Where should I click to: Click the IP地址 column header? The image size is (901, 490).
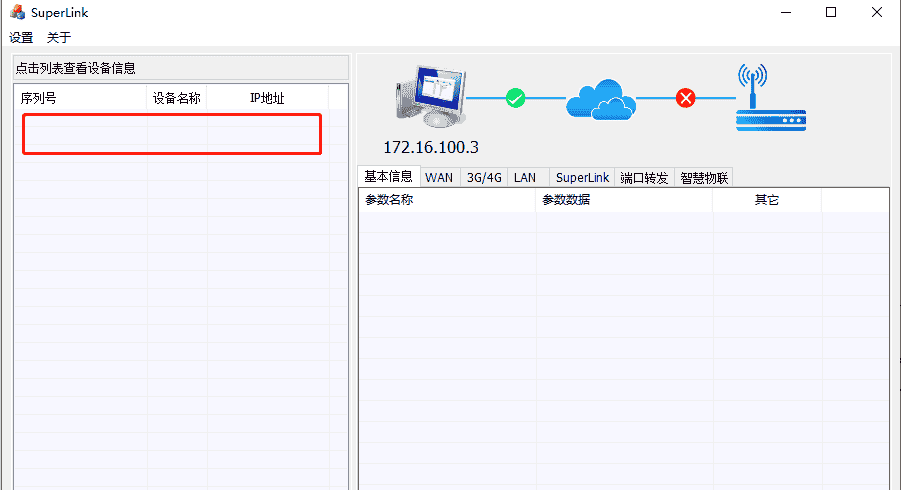click(x=267, y=98)
